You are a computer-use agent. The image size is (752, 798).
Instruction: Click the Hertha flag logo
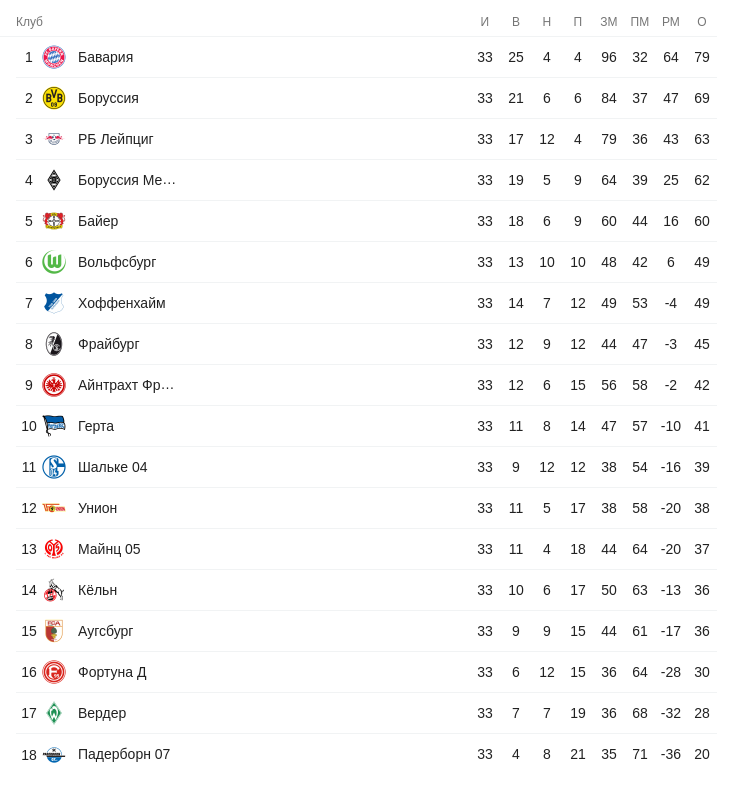pyautogui.click(x=54, y=426)
